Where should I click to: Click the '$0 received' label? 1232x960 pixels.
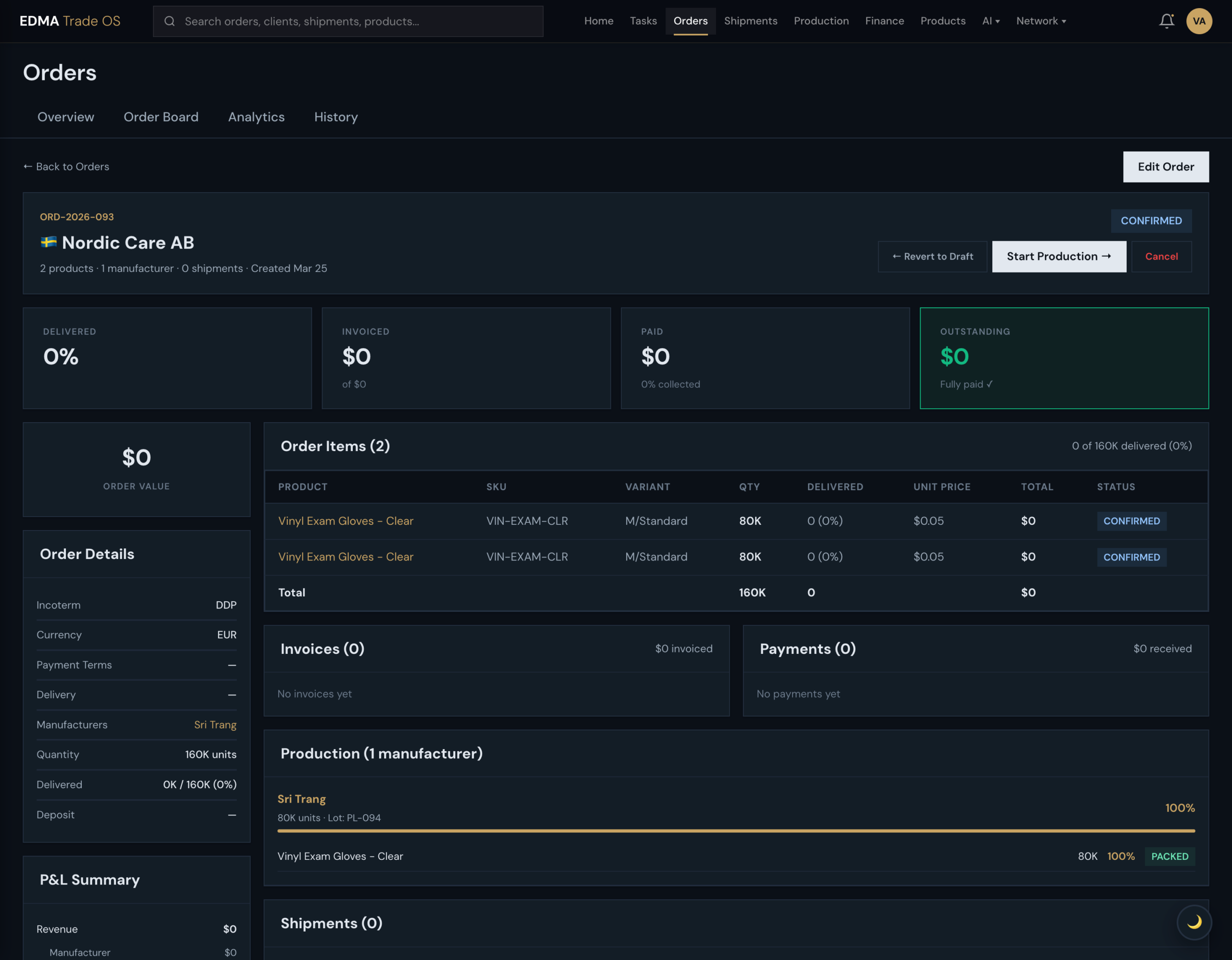tap(1162, 649)
